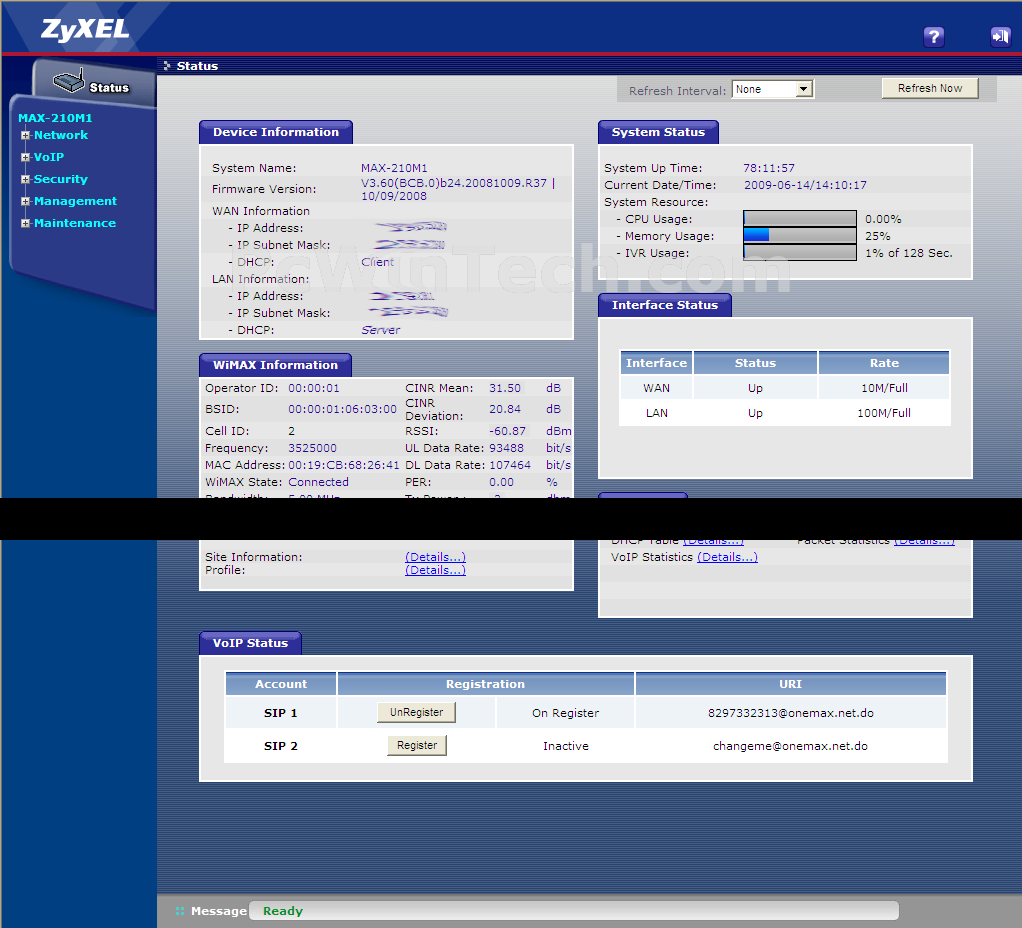
Task: Click the Operator ID value 00:00:01
Action: click(x=314, y=388)
